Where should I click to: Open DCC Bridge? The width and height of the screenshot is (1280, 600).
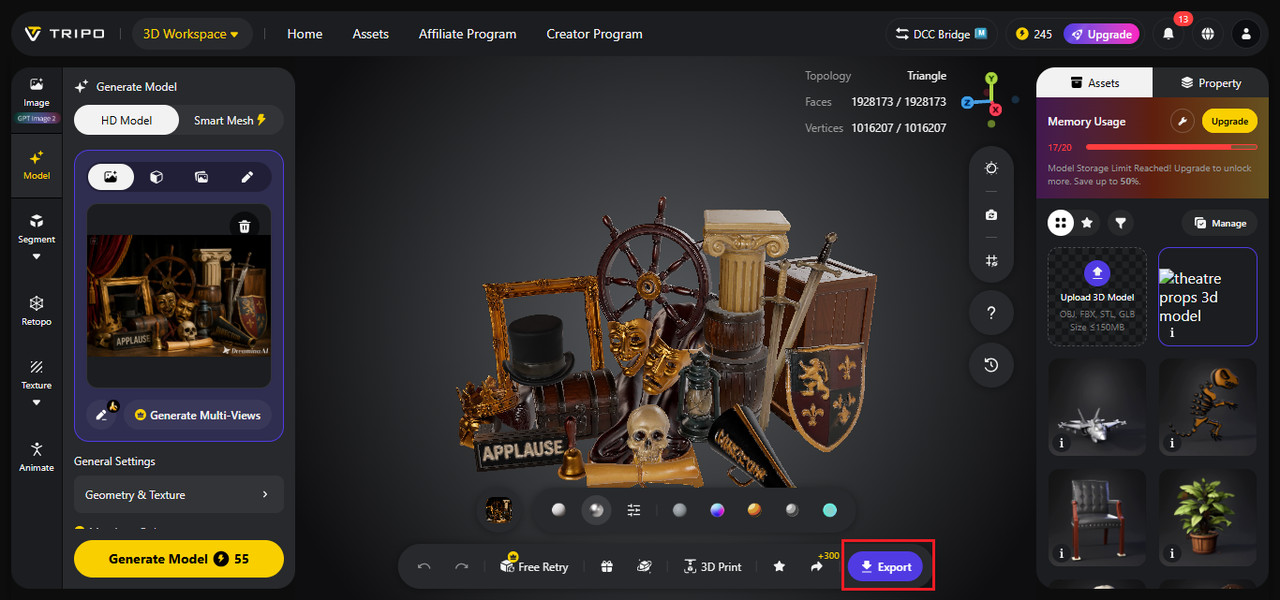[x=941, y=34]
